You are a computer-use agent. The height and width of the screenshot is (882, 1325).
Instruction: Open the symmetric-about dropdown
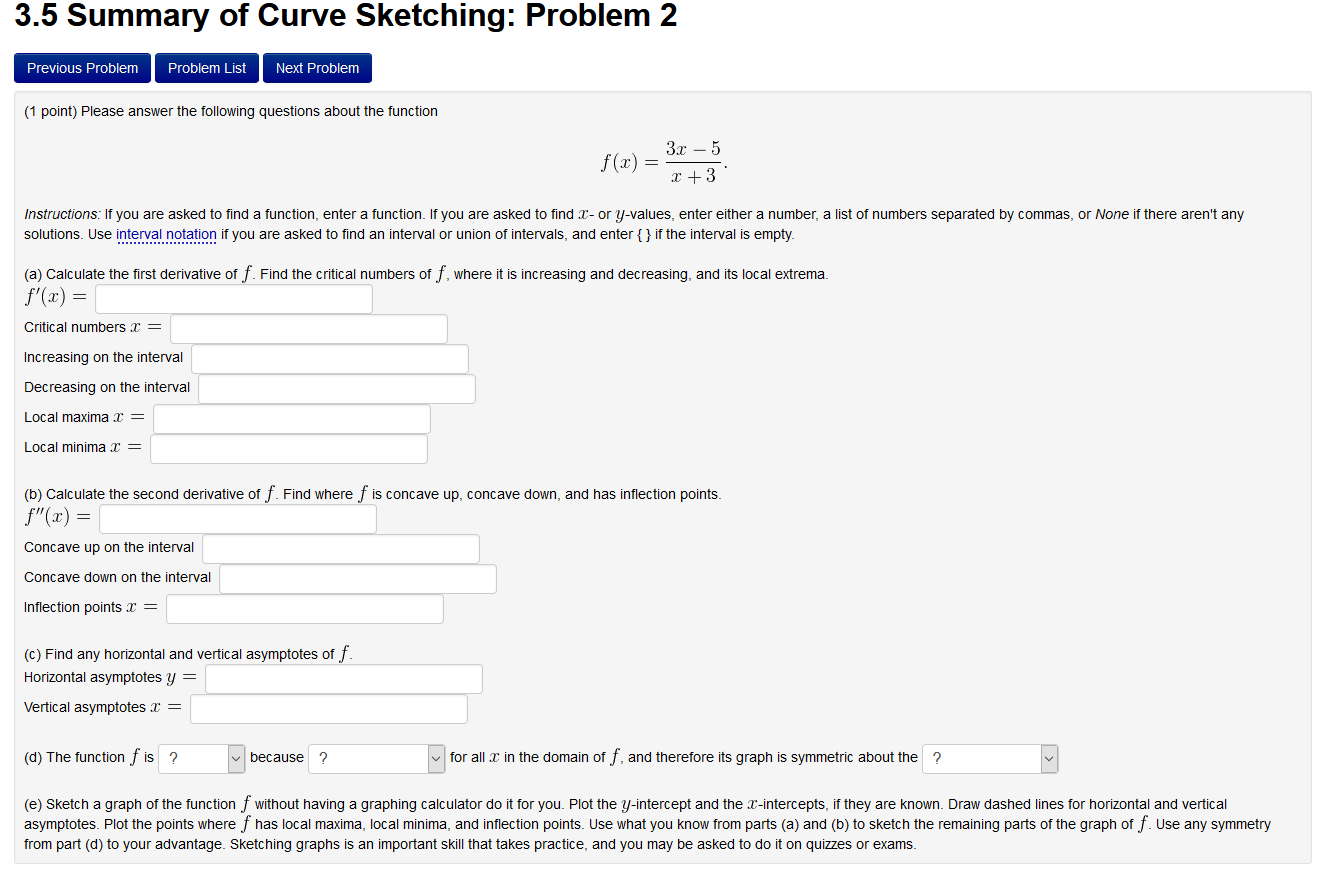click(990, 758)
